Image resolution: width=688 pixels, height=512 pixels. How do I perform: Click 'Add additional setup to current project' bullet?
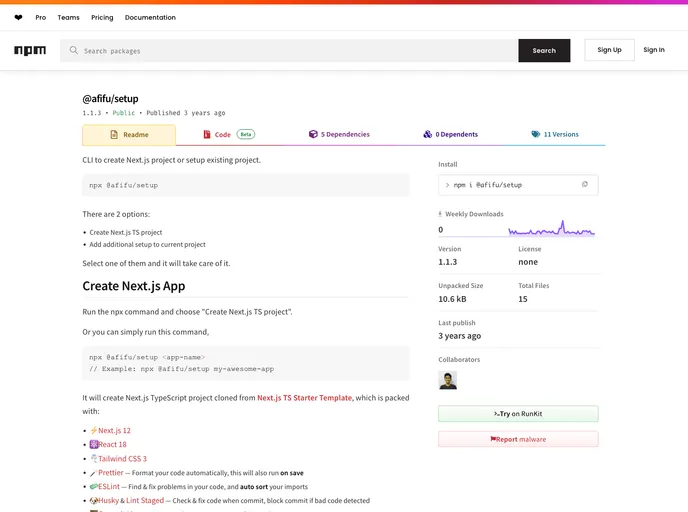click(147, 244)
